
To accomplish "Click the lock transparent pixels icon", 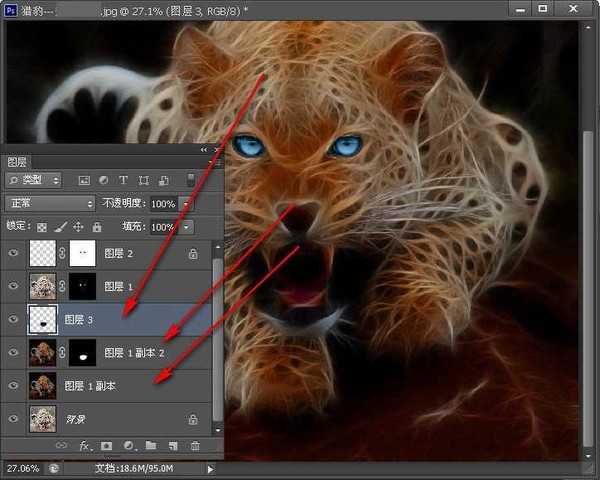I will pyautogui.click(x=42, y=227).
